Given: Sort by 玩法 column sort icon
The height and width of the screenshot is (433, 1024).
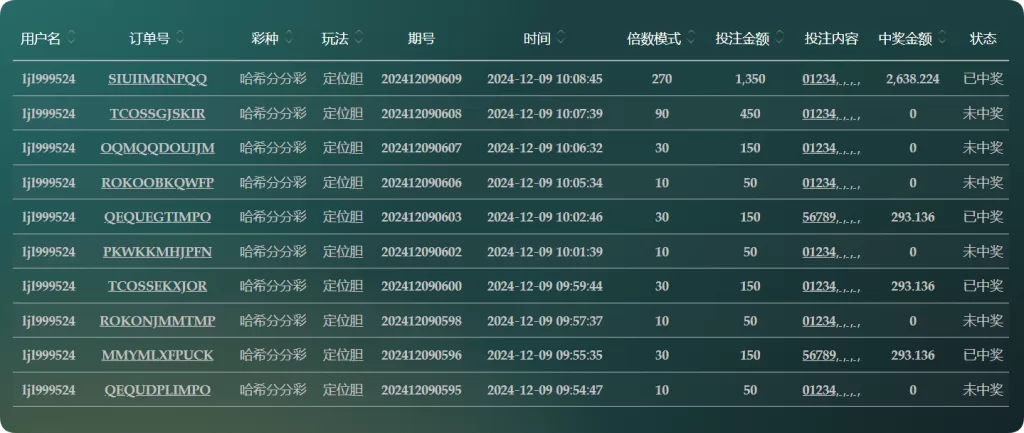Looking at the screenshot, I should [359, 39].
